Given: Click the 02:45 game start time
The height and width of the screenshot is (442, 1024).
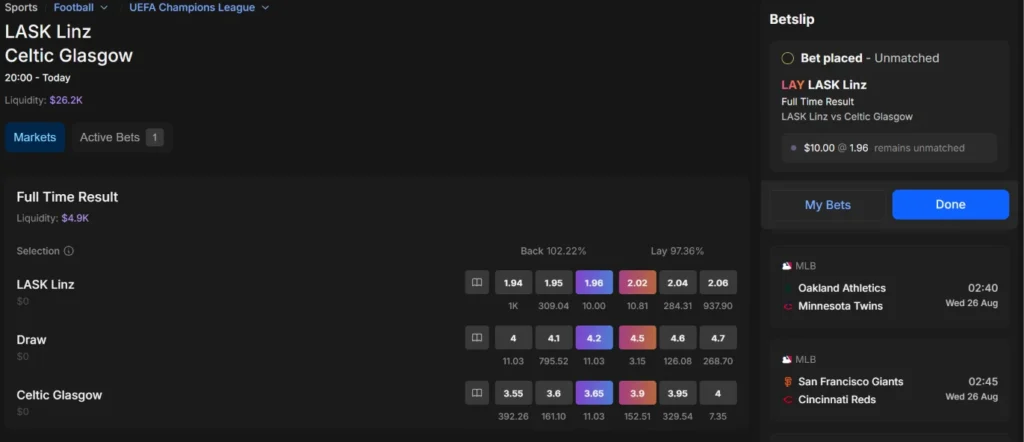Looking at the screenshot, I should click(x=983, y=381).
